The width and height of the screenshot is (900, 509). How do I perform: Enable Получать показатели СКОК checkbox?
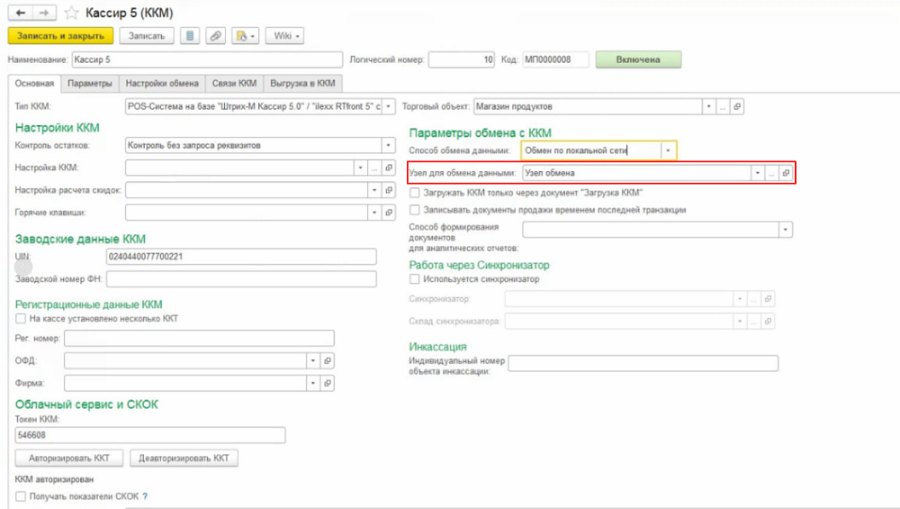click(x=21, y=496)
